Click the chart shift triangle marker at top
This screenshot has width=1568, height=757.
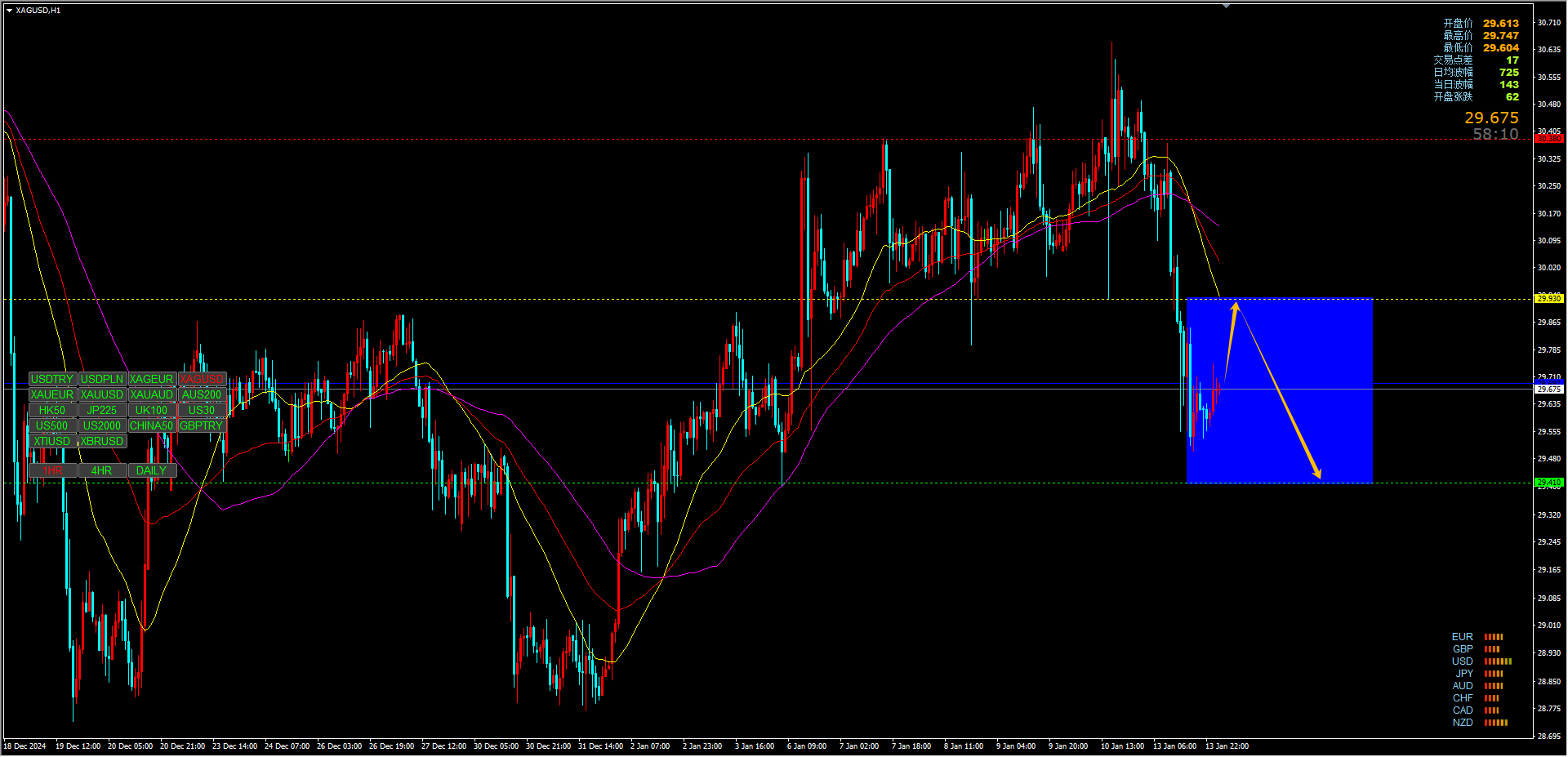1226,6
